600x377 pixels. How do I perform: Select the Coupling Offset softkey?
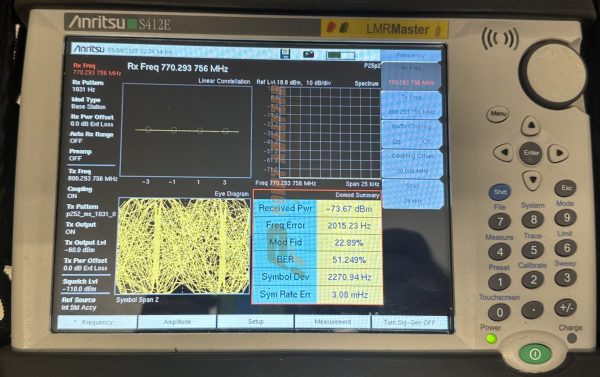coord(412,163)
